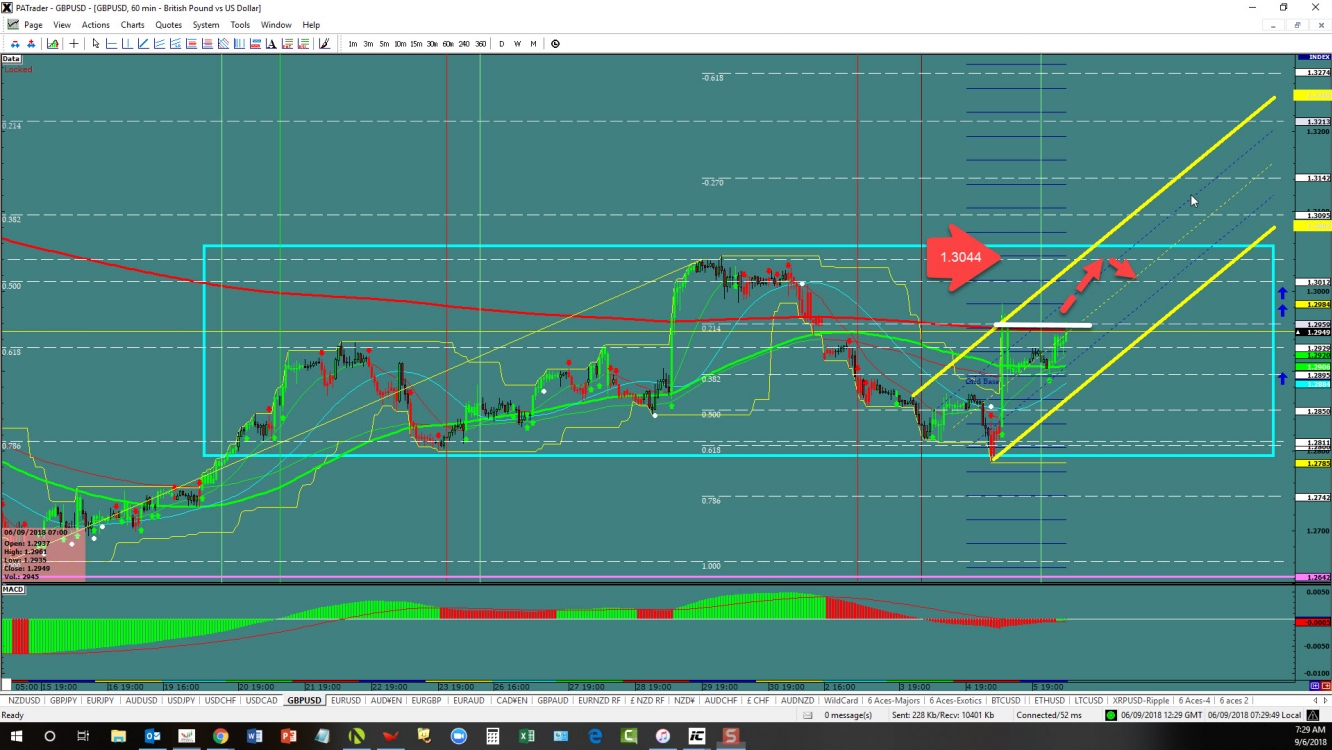This screenshot has height=750, width=1332.
Task: Click the envelope messages icon in status bar
Action: coord(808,715)
